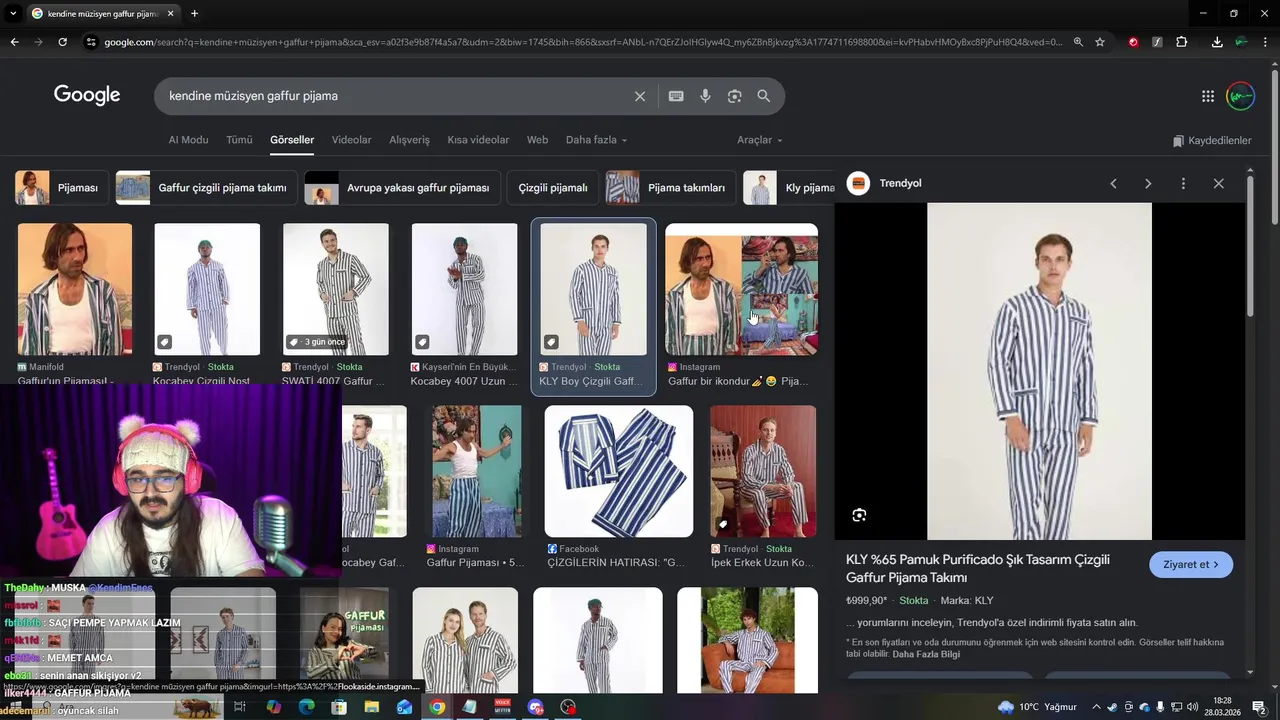Open browser Downloads

pos(1217,42)
